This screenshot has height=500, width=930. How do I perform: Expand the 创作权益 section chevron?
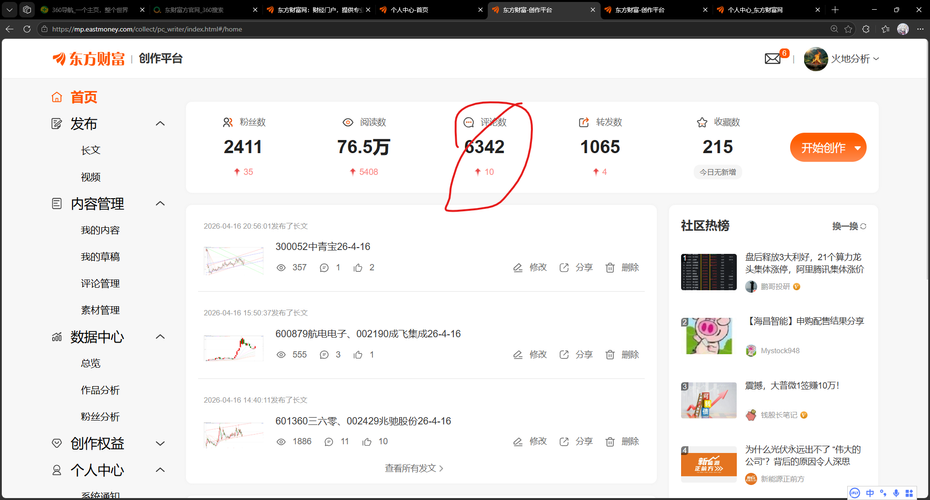[x=160, y=443]
